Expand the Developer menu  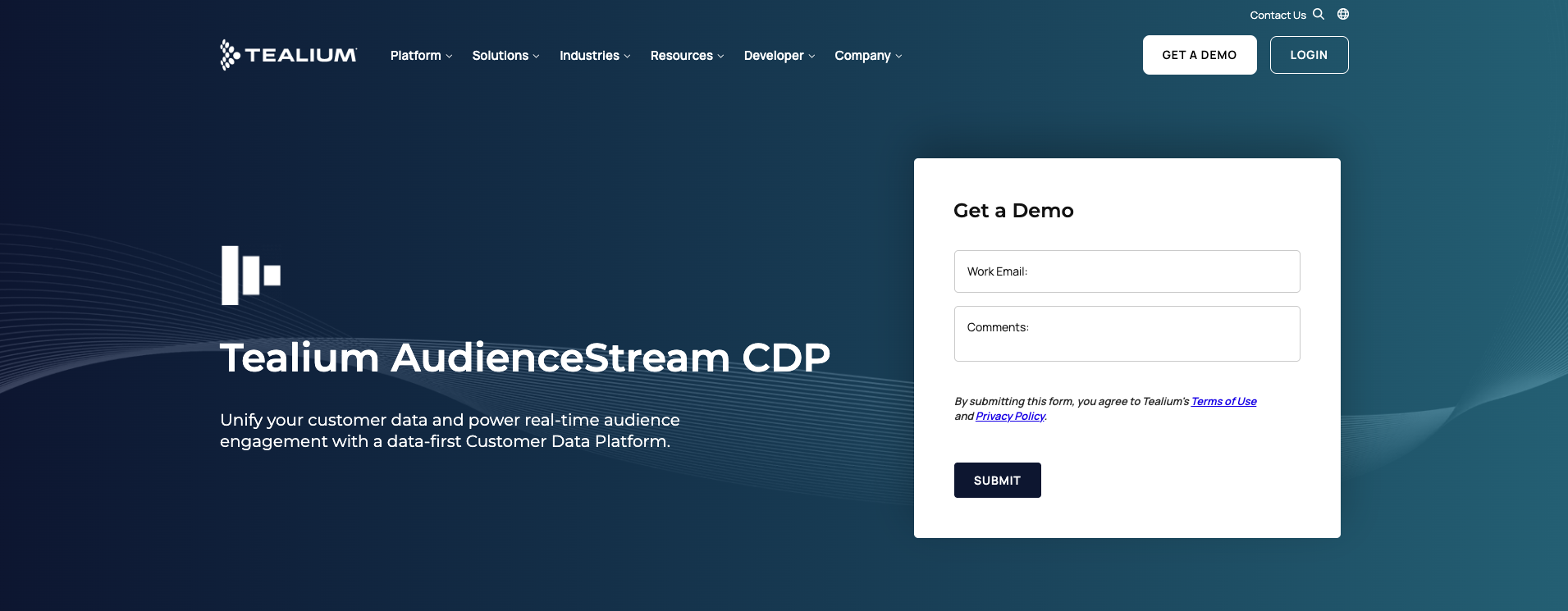(x=779, y=56)
